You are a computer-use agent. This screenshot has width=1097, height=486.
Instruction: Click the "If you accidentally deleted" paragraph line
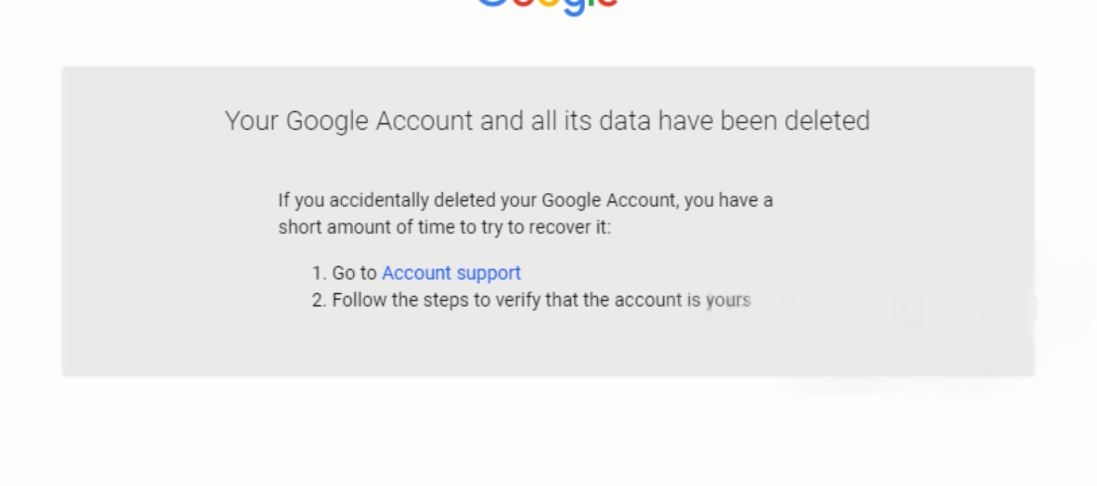[x=525, y=200]
